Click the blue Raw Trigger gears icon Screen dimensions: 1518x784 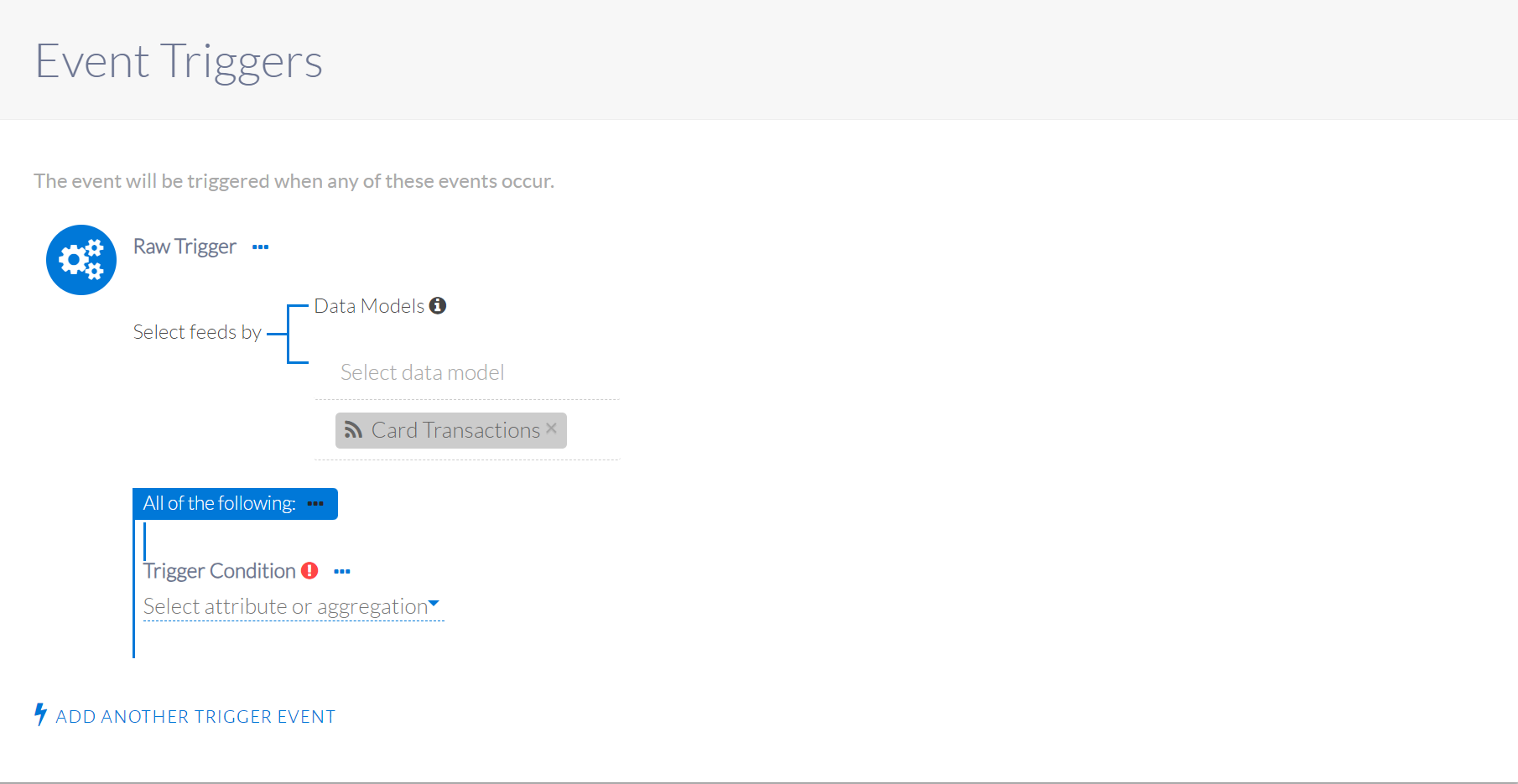tap(81, 260)
